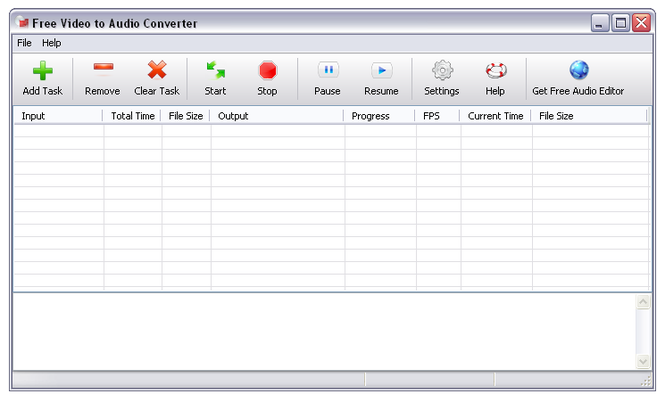The image size is (665, 402).
Task: Start conversion with the green arrows icon
Action: tap(215, 70)
